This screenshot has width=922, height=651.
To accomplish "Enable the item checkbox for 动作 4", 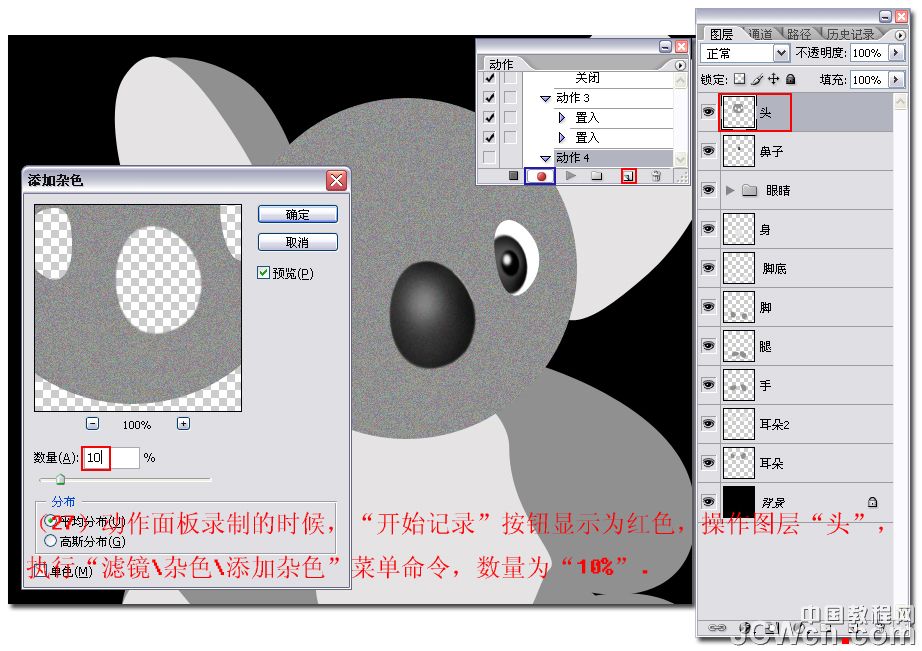I will [x=489, y=158].
